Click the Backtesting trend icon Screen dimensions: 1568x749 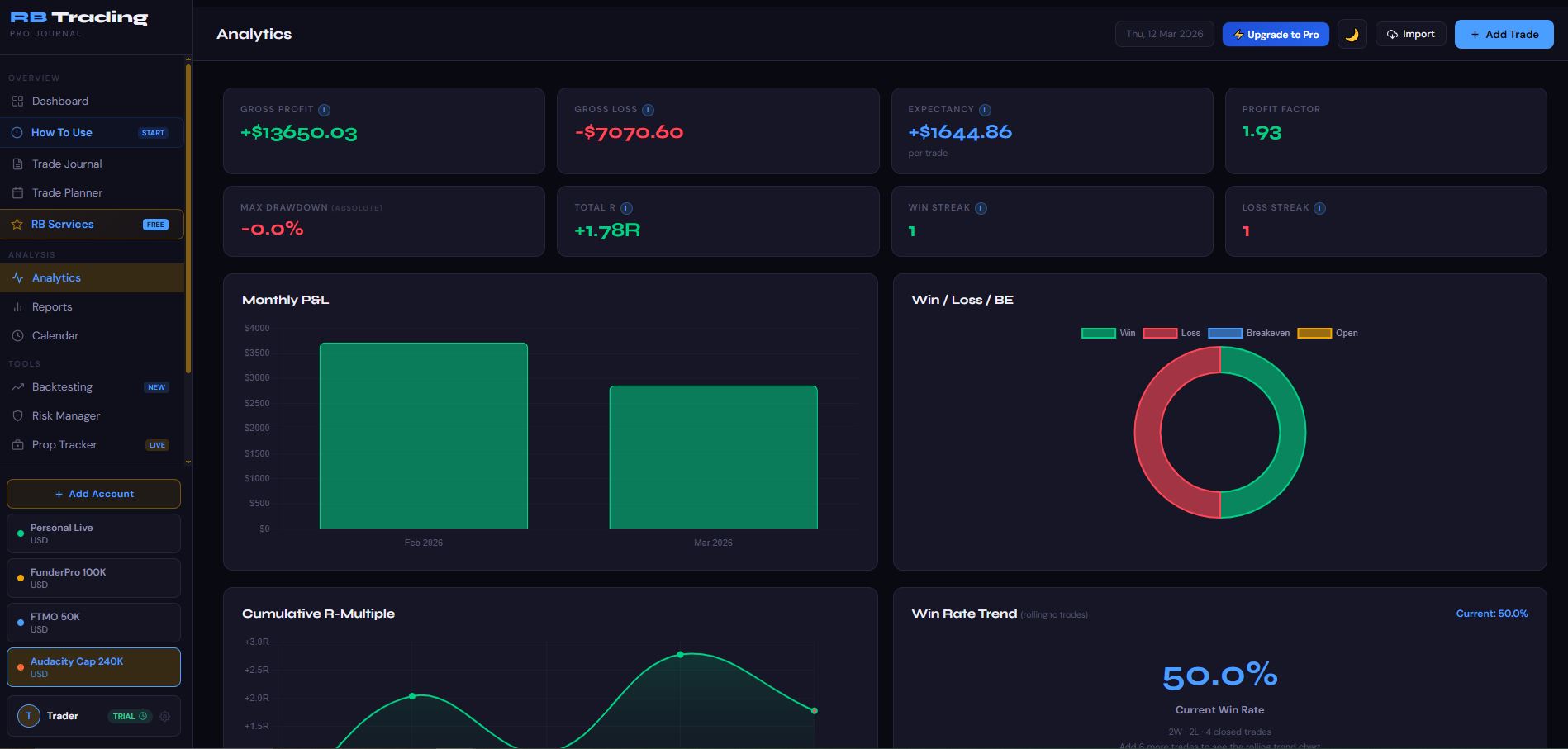pyautogui.click(x=18, y=386)
